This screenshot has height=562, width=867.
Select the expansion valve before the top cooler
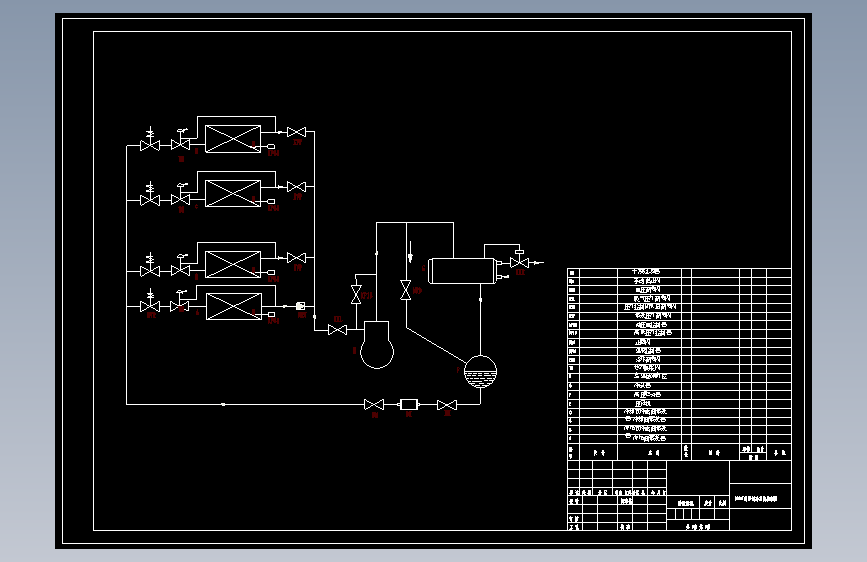[x=181, y=140]
